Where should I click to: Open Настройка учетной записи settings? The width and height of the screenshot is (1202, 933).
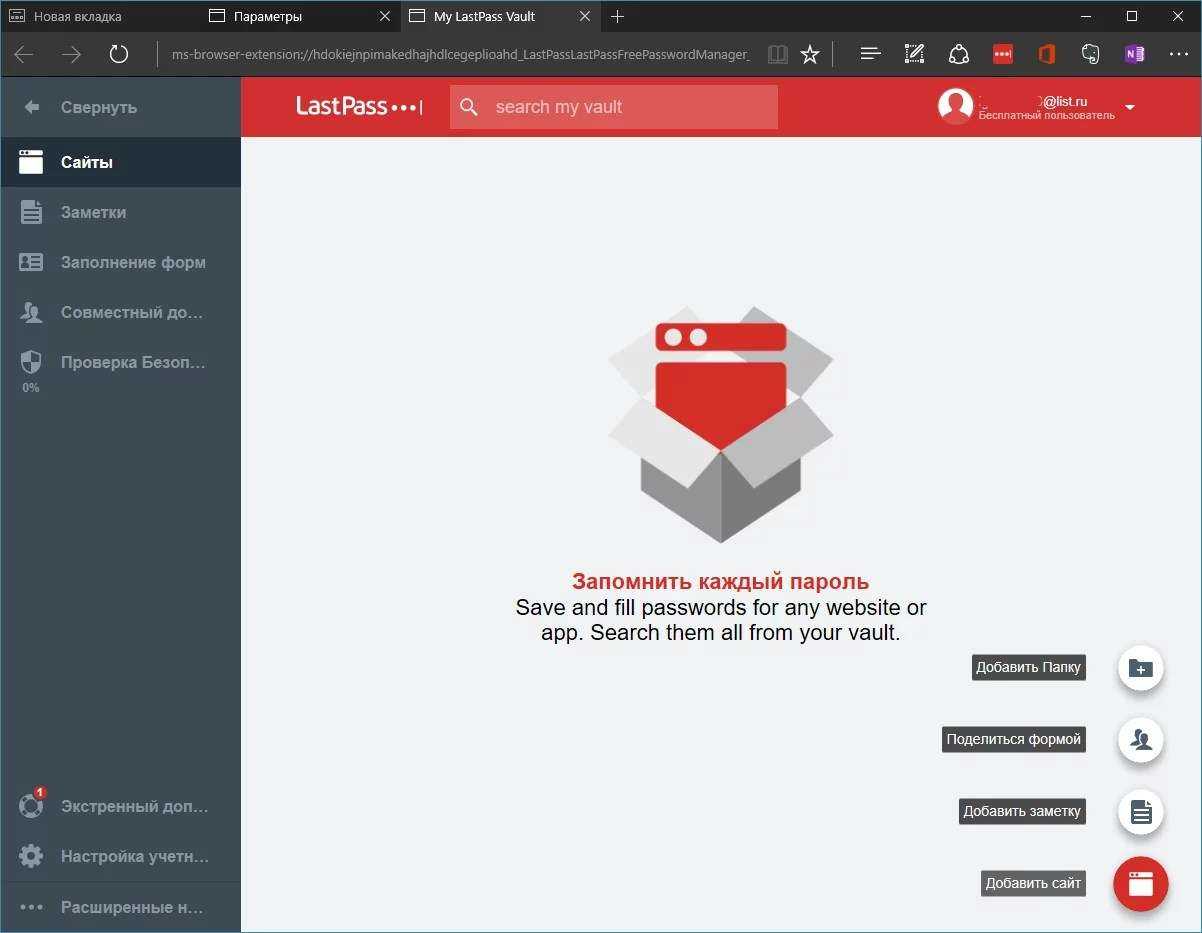pos(134,856)
